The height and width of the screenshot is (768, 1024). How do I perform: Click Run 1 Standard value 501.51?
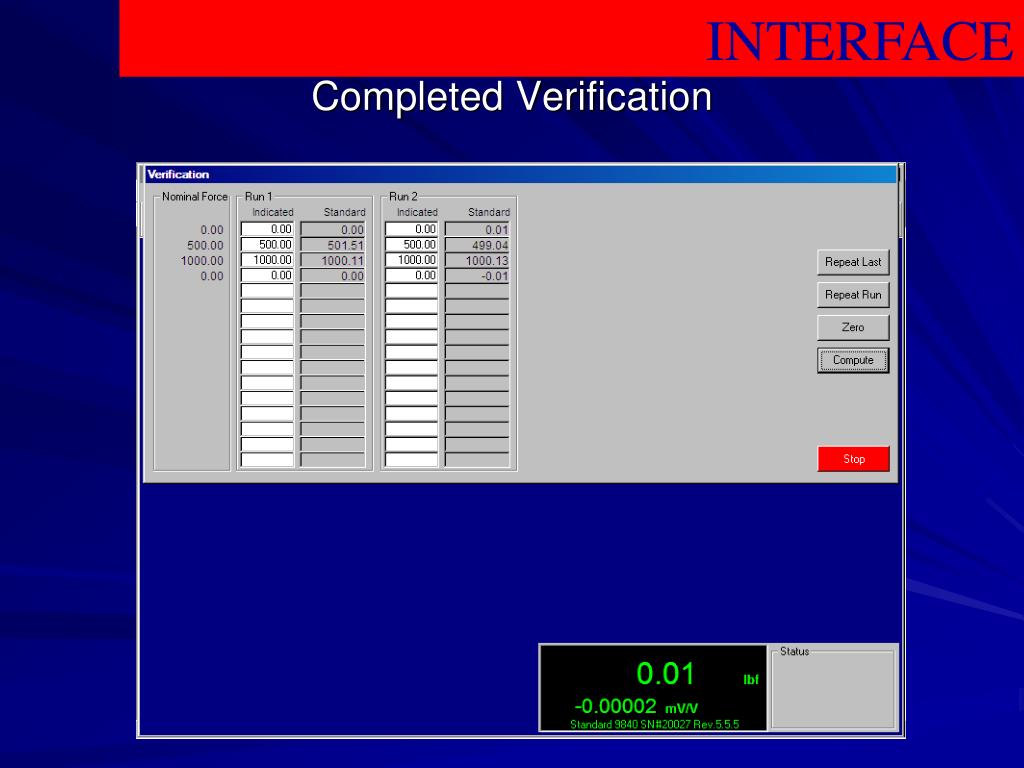click(x=332, y=245)
